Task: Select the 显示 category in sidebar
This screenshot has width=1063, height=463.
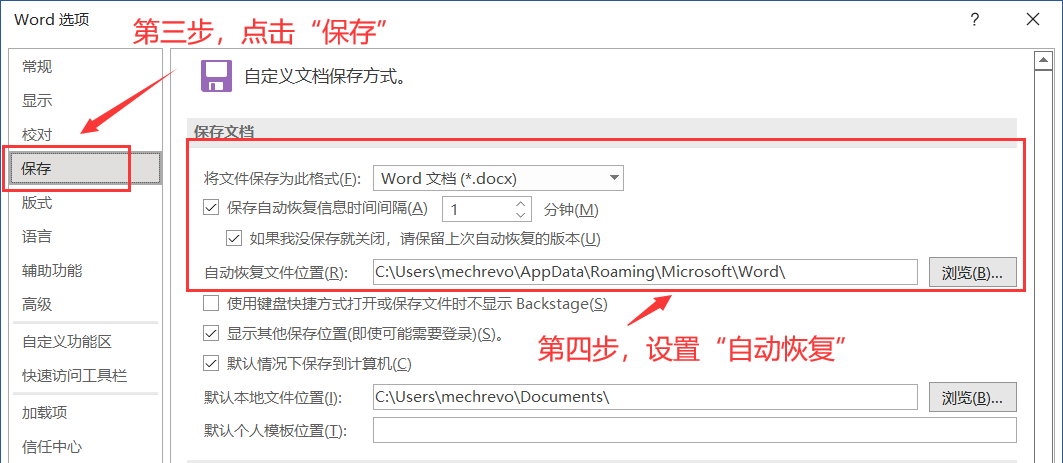Action: point(37,101)
